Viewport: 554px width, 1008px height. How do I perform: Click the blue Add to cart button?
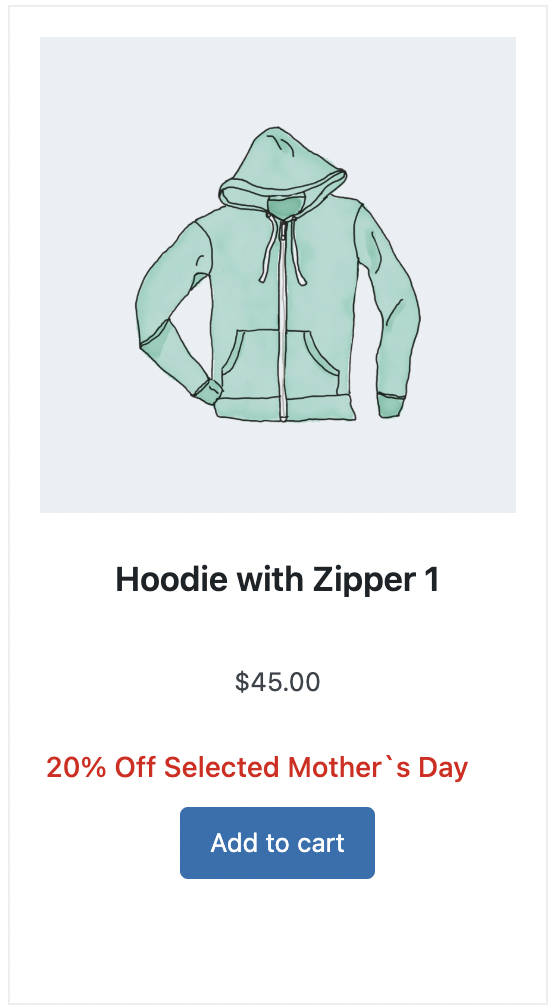coord(277,842)
